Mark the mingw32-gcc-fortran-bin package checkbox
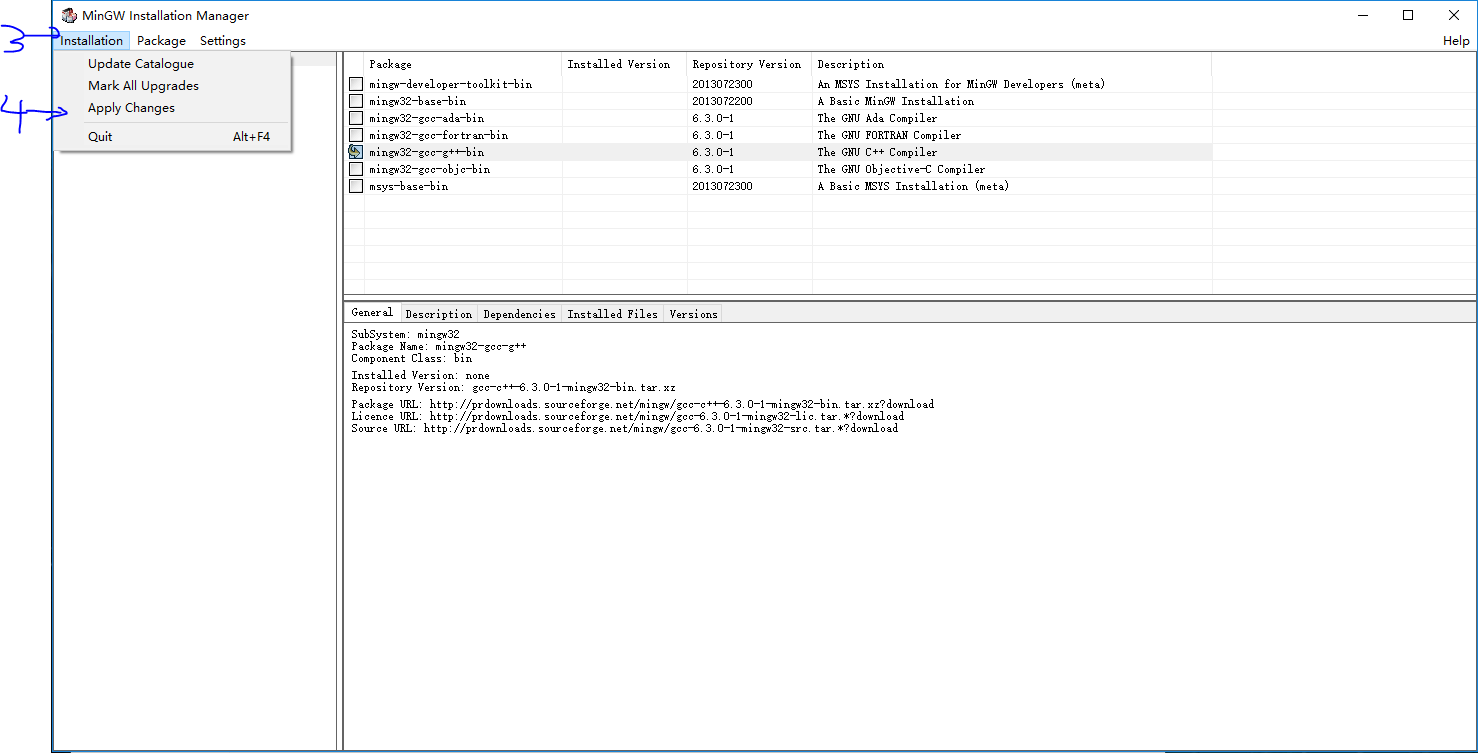1478x753 pixels. [x=356, y=135]
